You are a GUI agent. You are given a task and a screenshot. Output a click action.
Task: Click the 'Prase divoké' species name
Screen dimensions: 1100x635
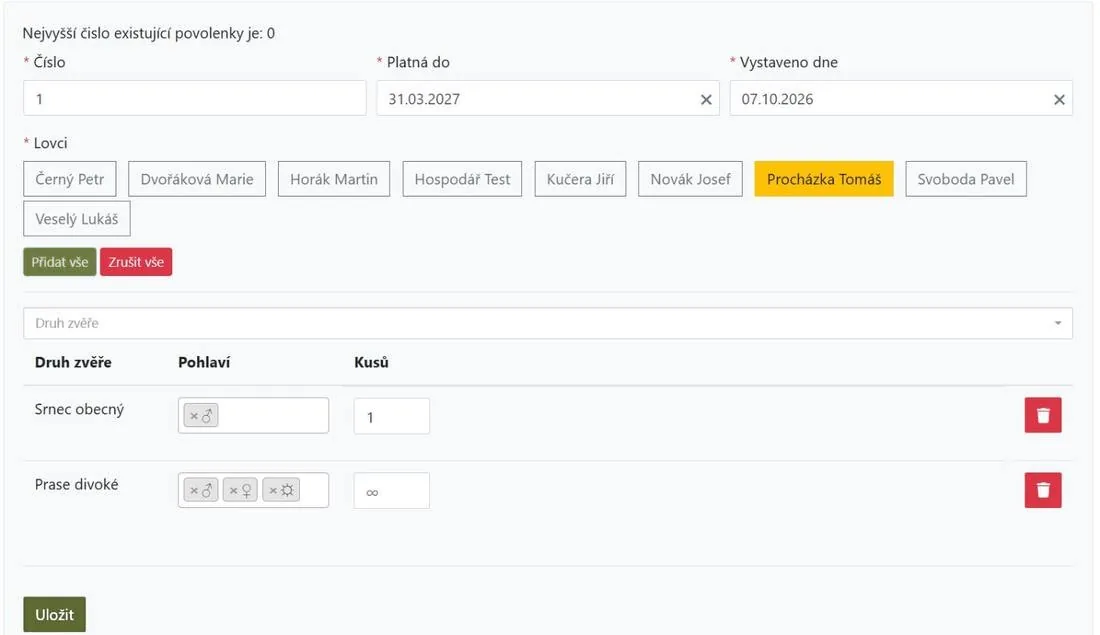click(76, 485)
